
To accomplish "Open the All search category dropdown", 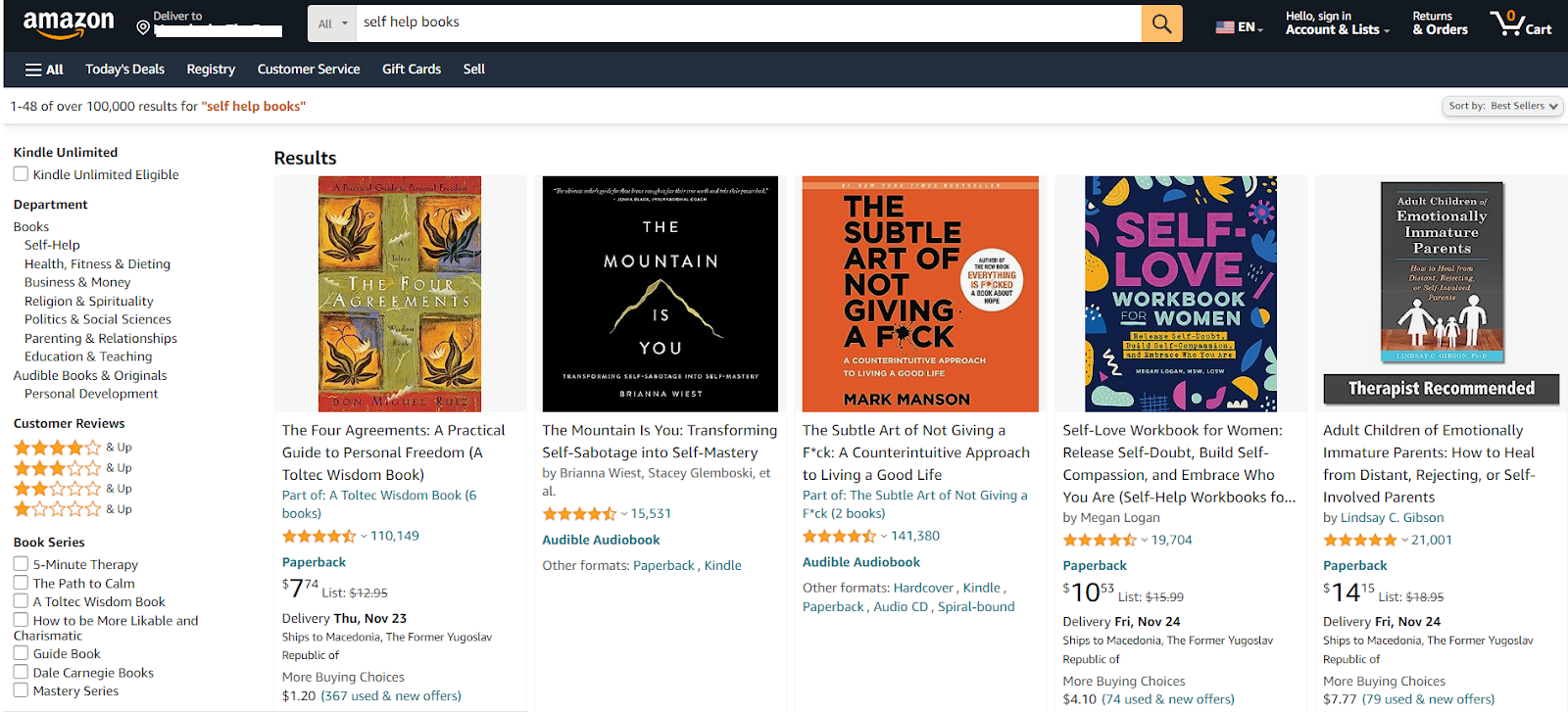I will tap(332, 24).
